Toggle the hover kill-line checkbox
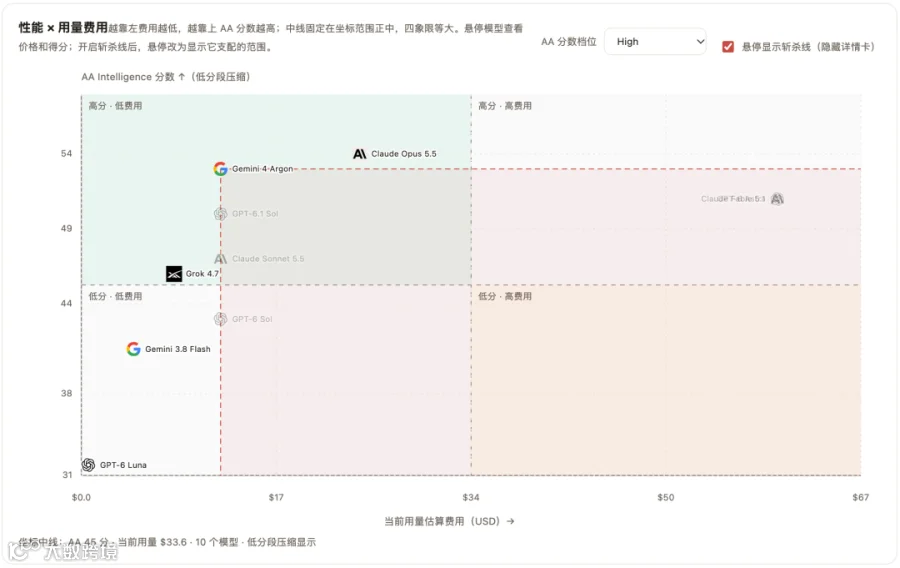This screenshot has width=900, height=568. [728, 46]
